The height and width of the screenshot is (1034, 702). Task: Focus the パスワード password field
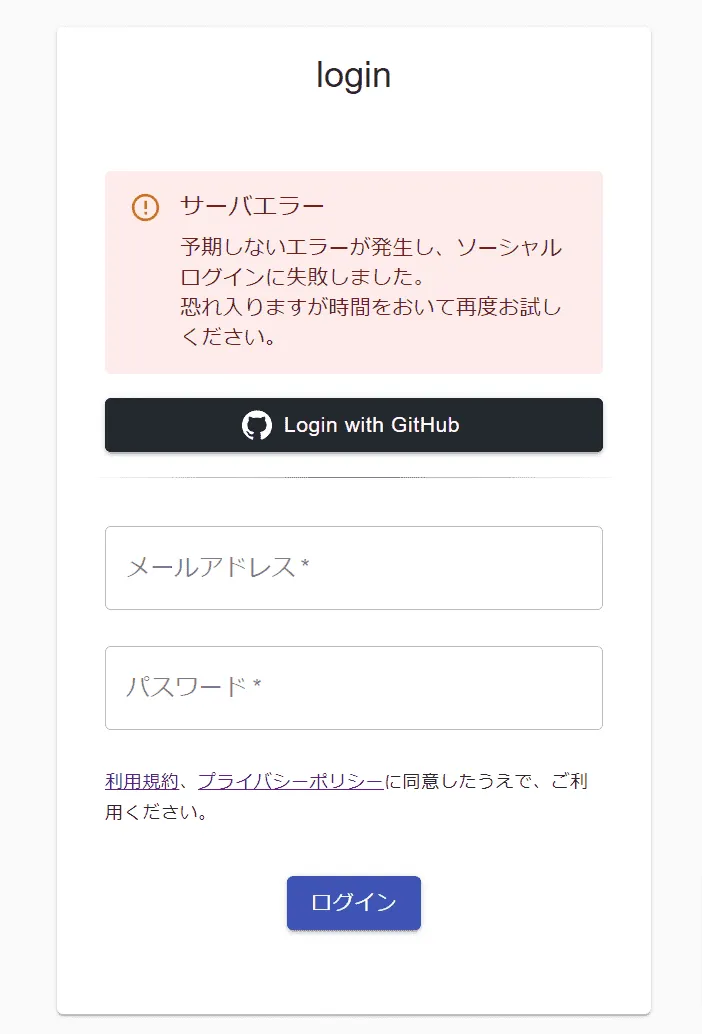click(x=353, y=687)
